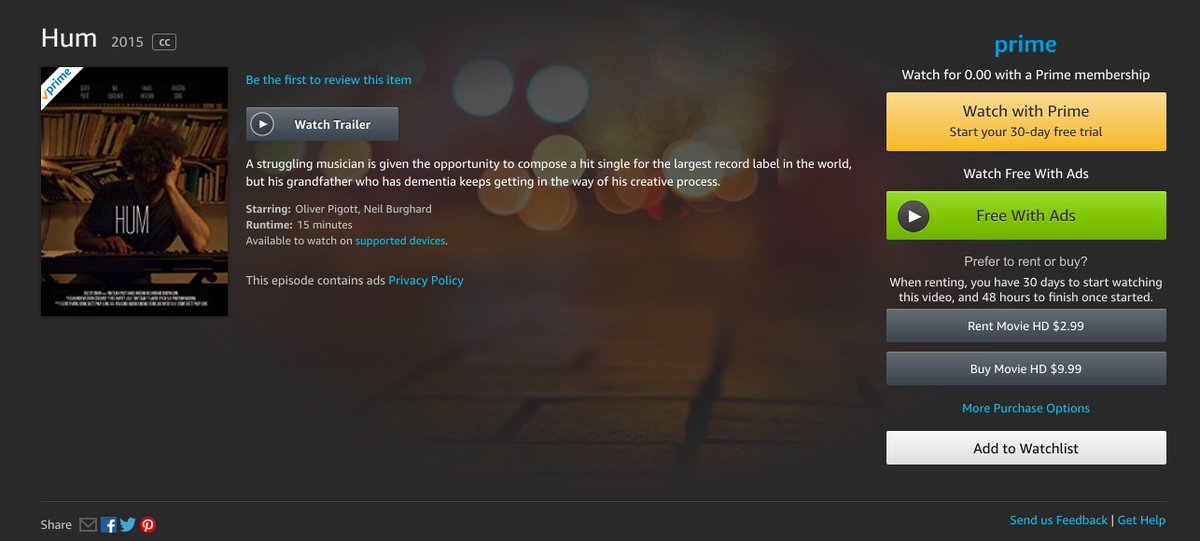Viewport: 1200px width, 541px height.
Task: Open Send us Feedback link
Action: [1059, 520]
